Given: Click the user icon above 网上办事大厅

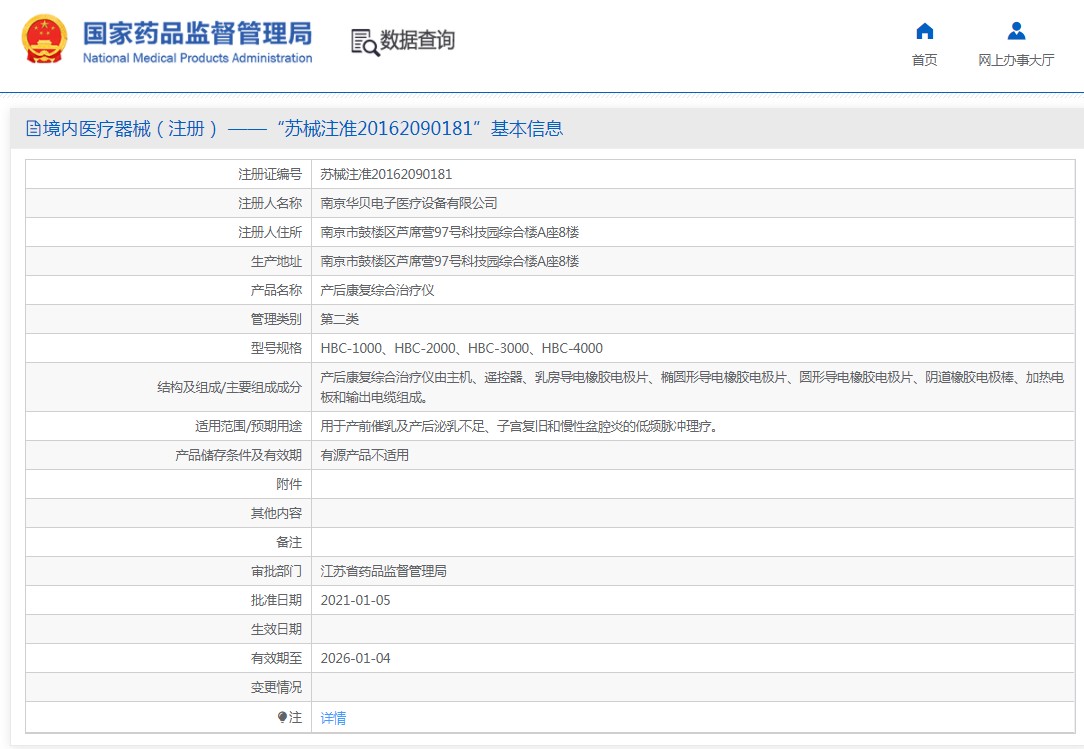Looking at the screenshot, I should [x=1016, y=31].
